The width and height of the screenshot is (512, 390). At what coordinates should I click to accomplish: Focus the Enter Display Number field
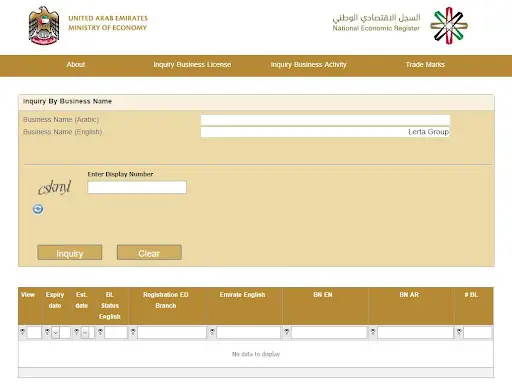click(137, 187)
